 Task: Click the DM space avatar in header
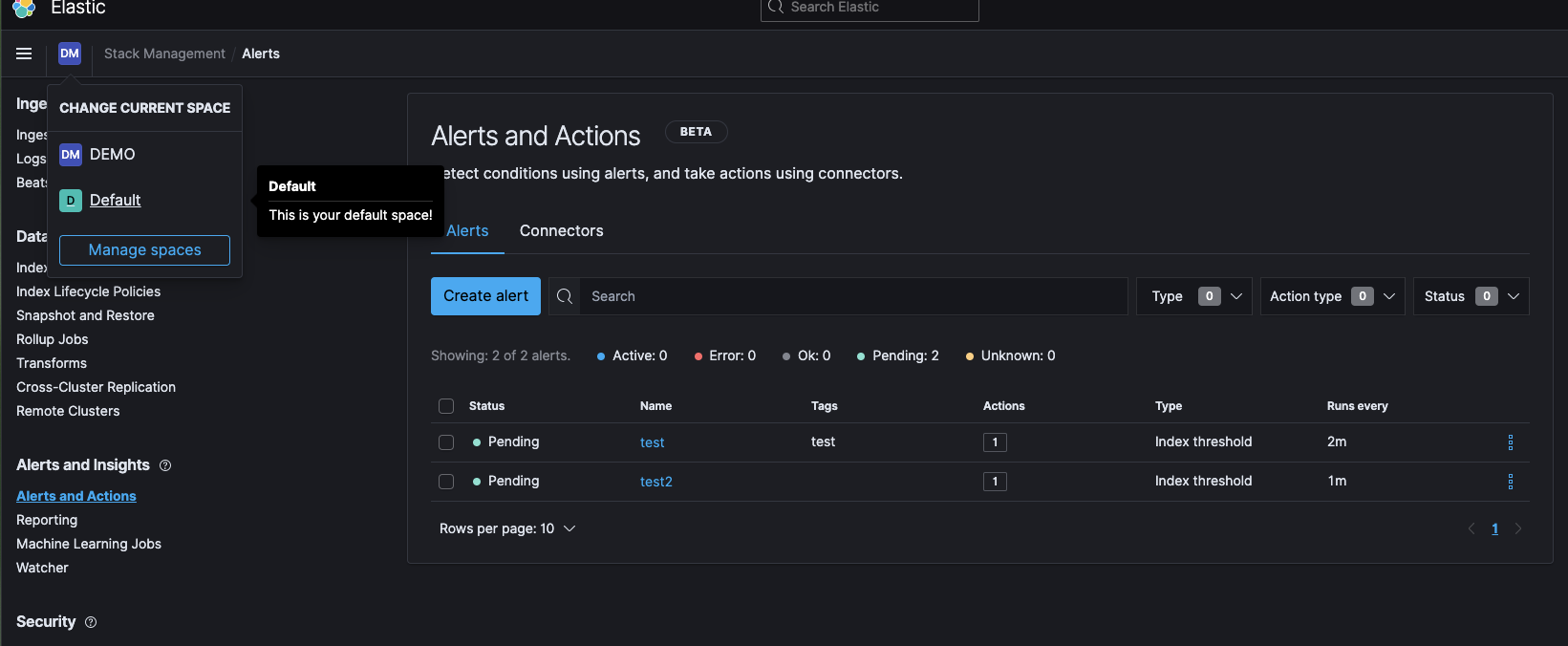point(70,54)
